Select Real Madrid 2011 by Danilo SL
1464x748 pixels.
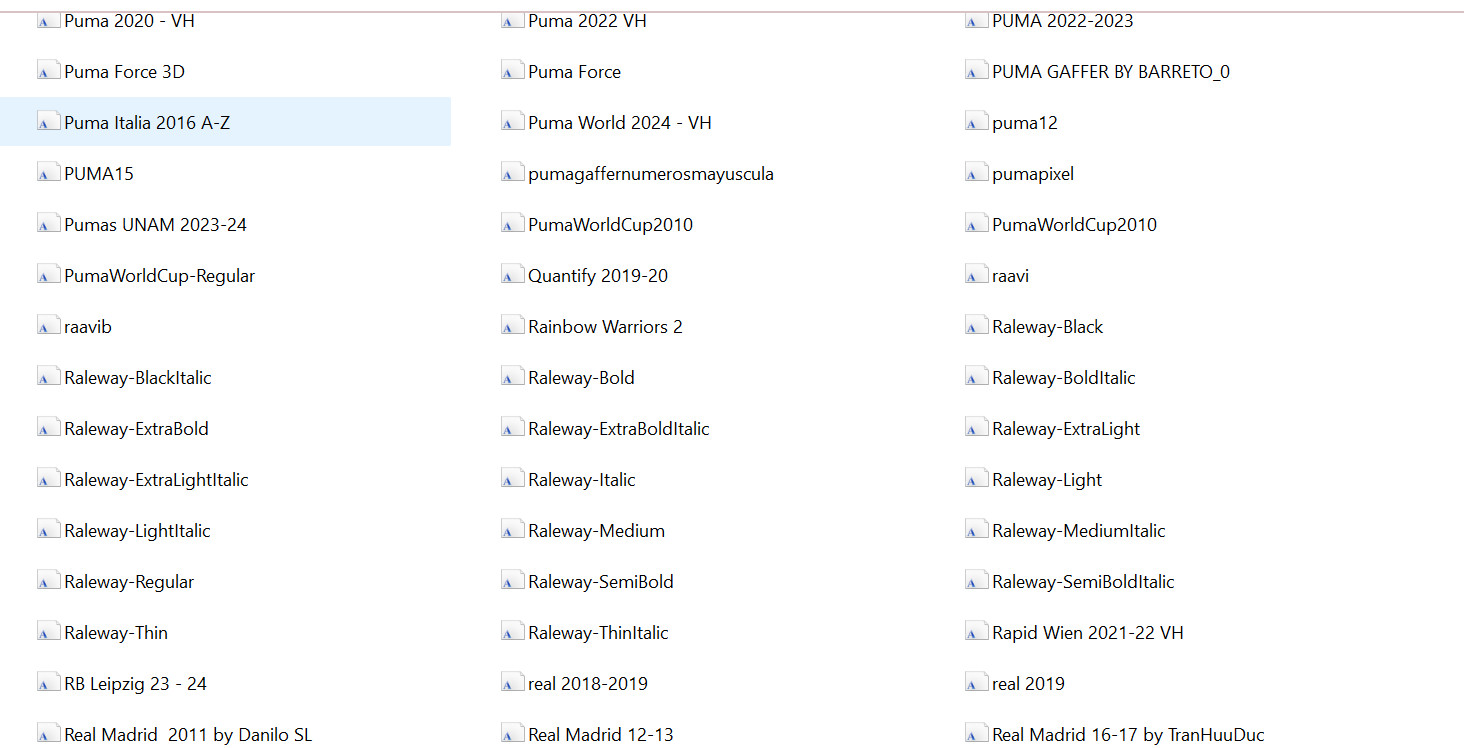click(x=188, y=734)
